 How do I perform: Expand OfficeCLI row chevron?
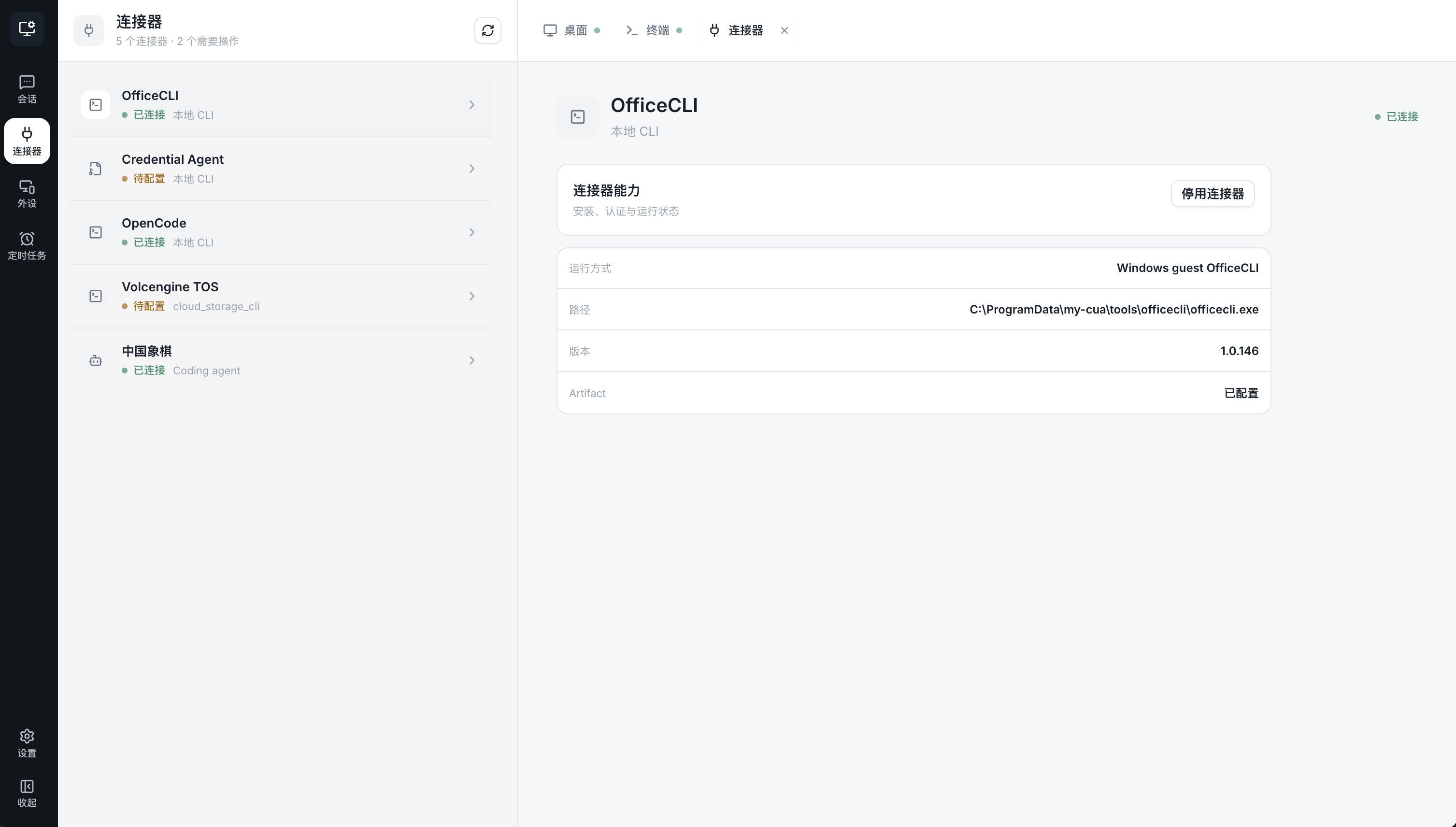click(x=472, y=105)
